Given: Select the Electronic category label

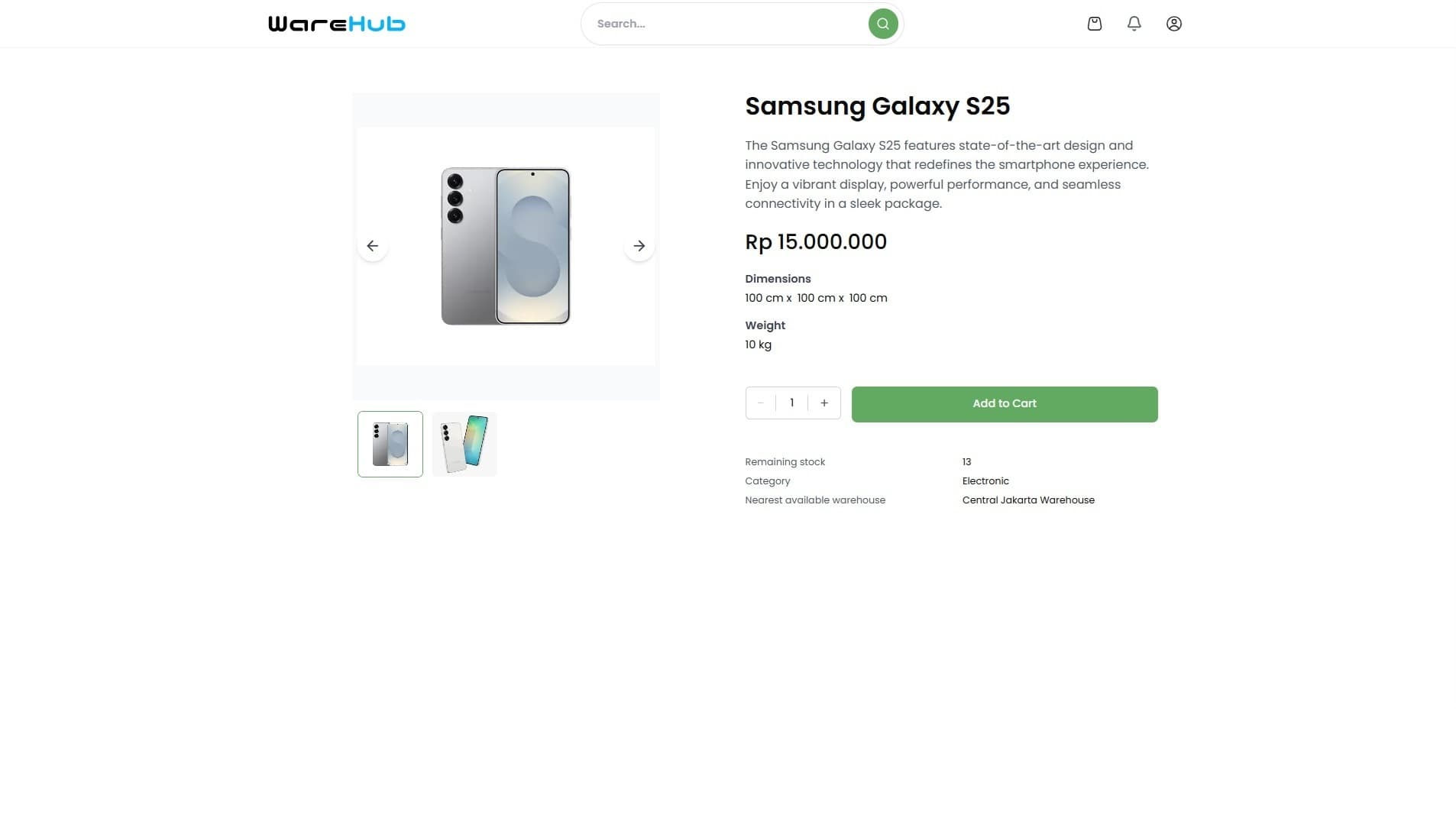Looking at the screenshot, I should (x=985, y=480).
